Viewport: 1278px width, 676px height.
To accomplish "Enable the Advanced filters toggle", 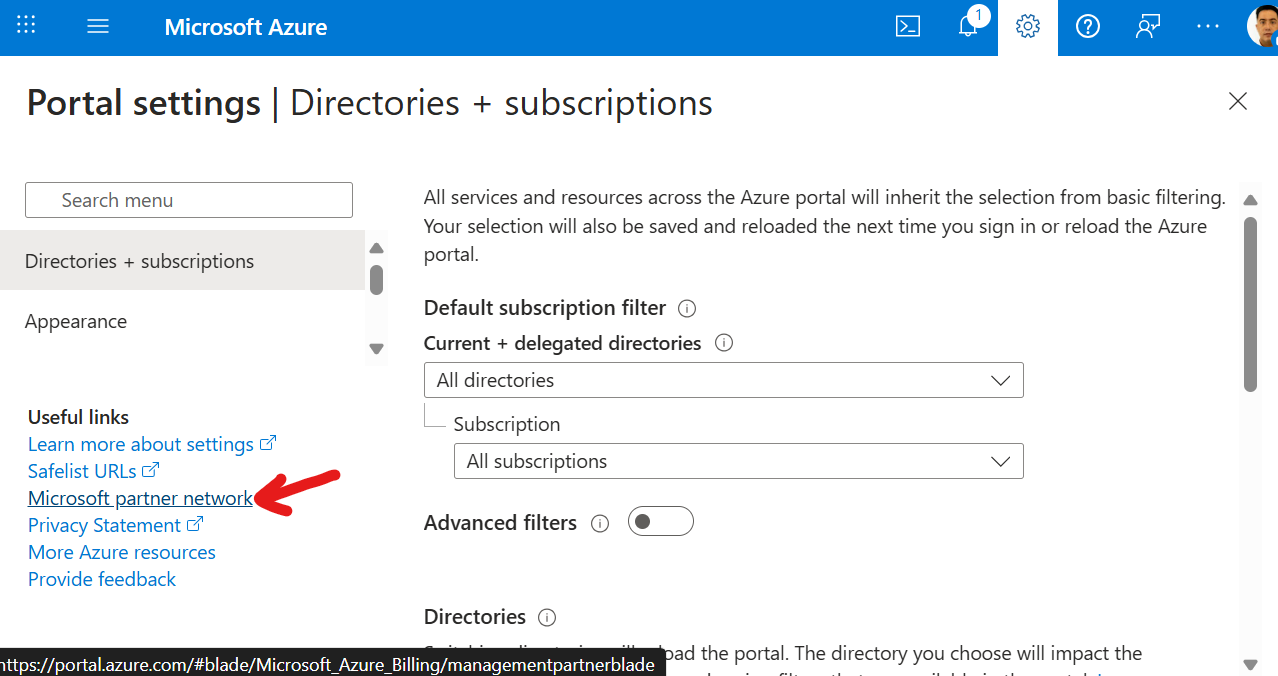I will click(x=660, y=521).
